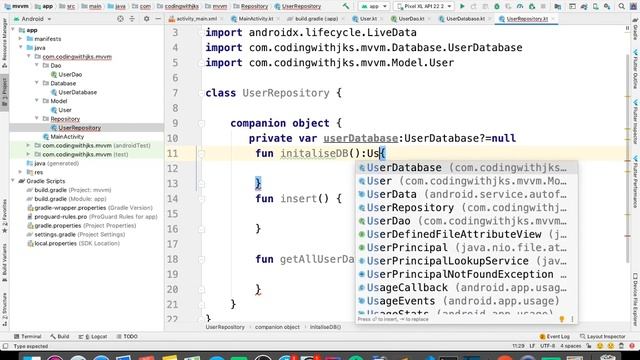Image resolution: width=640 pixels, height=360 pixels.
Task: Collapse all in the Project panel
Action: point(132,19)
